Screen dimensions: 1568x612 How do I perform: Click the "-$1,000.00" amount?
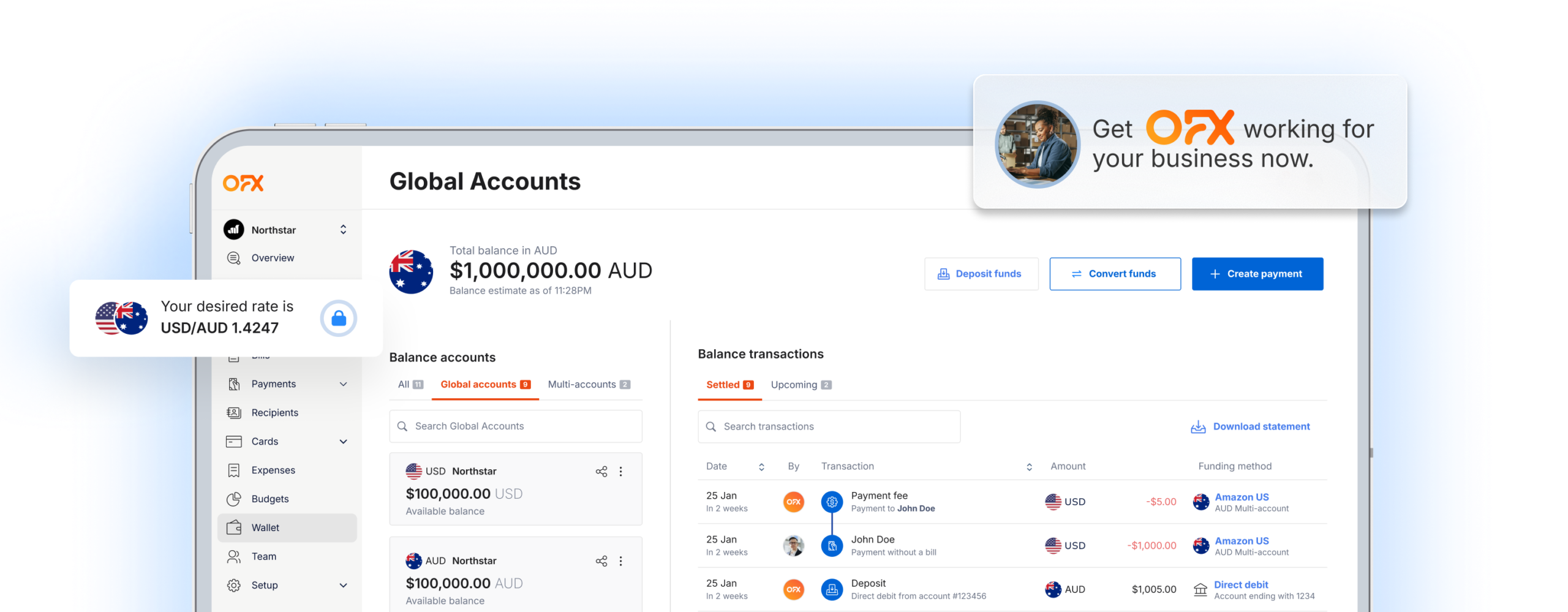coord(1151,546)
